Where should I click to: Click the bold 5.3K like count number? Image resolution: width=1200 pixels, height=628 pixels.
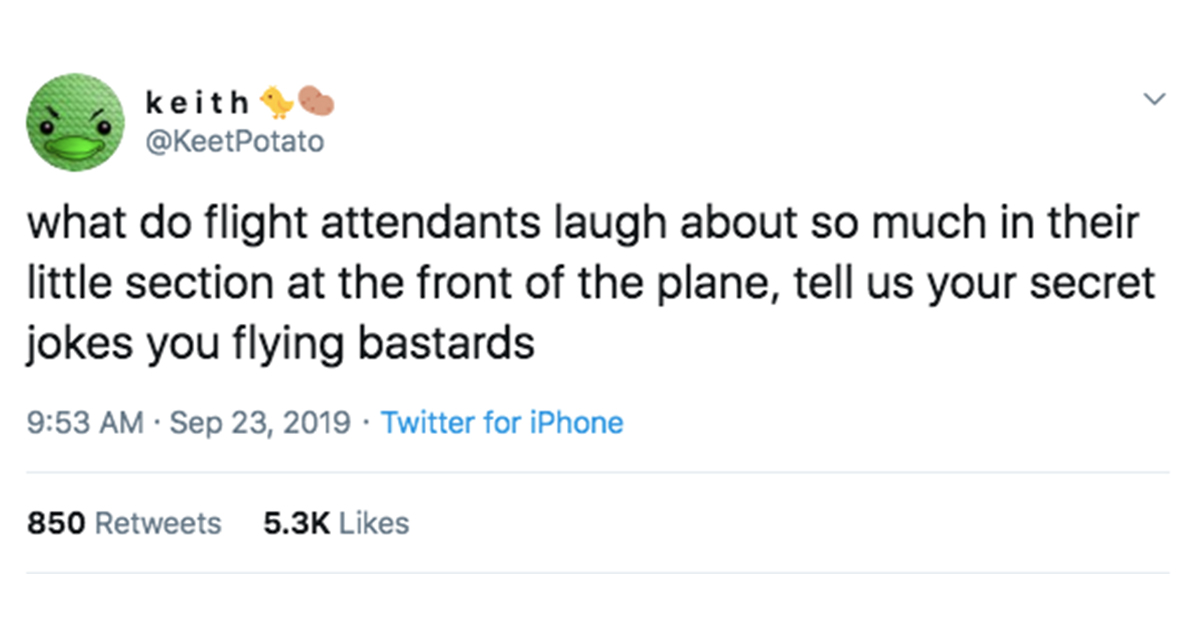tap(296, 523)
